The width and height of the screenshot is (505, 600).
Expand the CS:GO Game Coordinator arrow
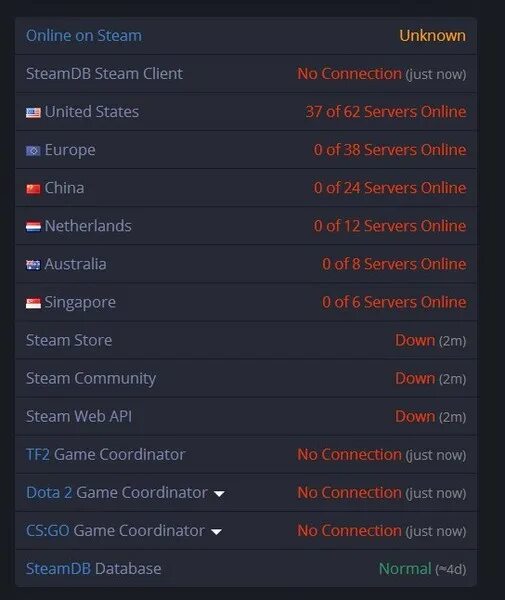coord(216,532)
